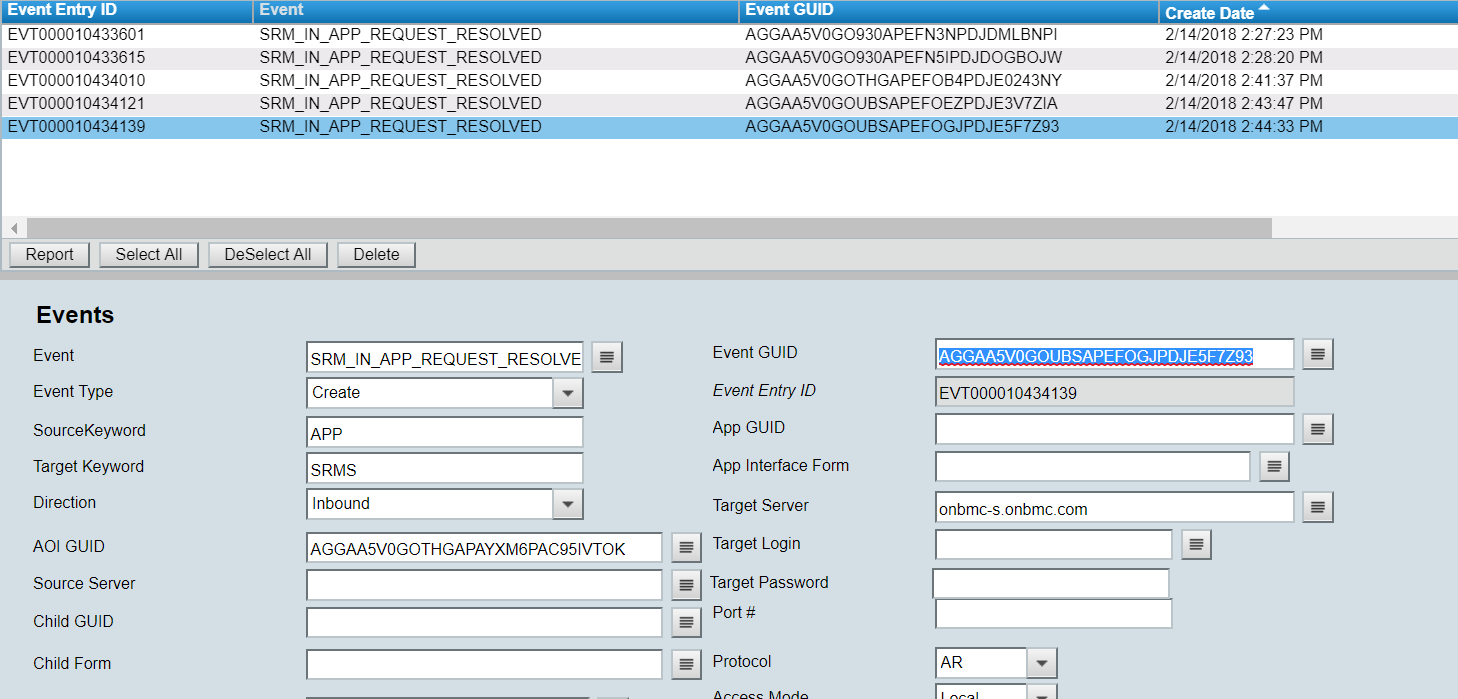This screenshot has height=699, width=1458.
Task: Click date 2/14/2018 2:28:20 PM cell
Action: click(x=1244, y=57)
